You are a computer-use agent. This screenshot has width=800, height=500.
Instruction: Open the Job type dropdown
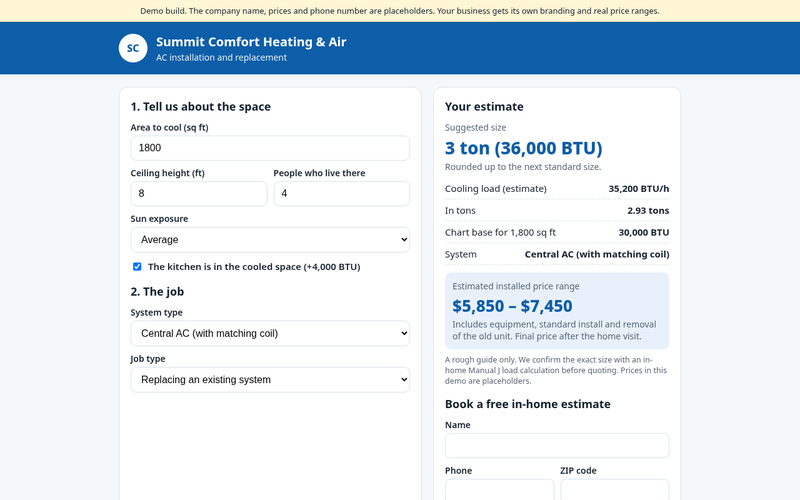tap(270, 380)
